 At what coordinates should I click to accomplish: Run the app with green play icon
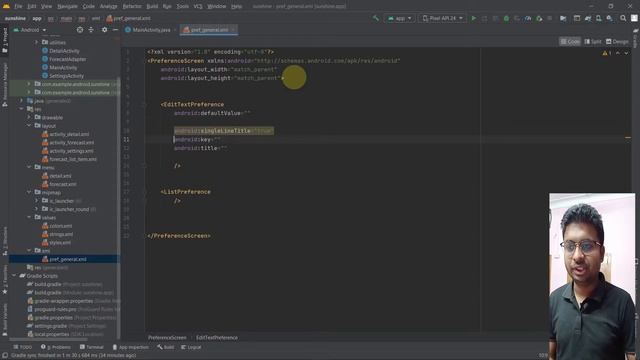point(473,18)
